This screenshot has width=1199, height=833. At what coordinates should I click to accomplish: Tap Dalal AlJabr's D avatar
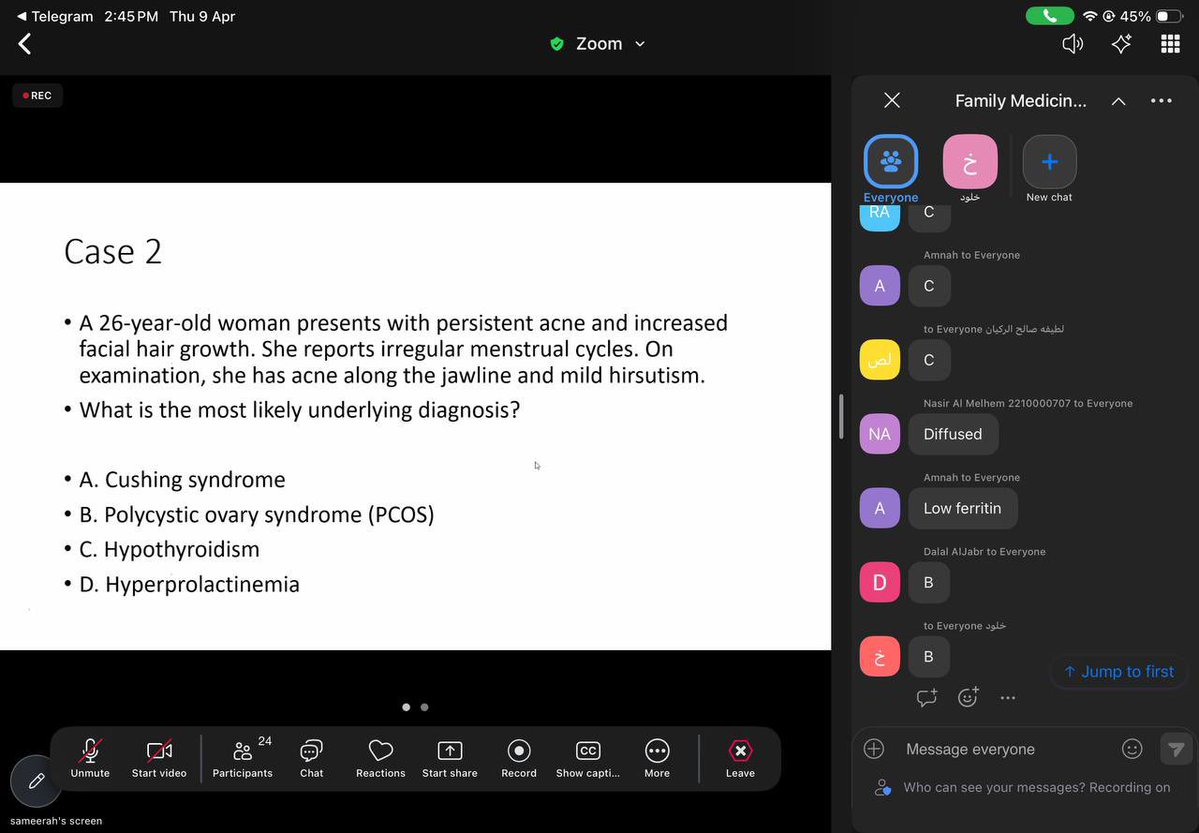(879, 582)
